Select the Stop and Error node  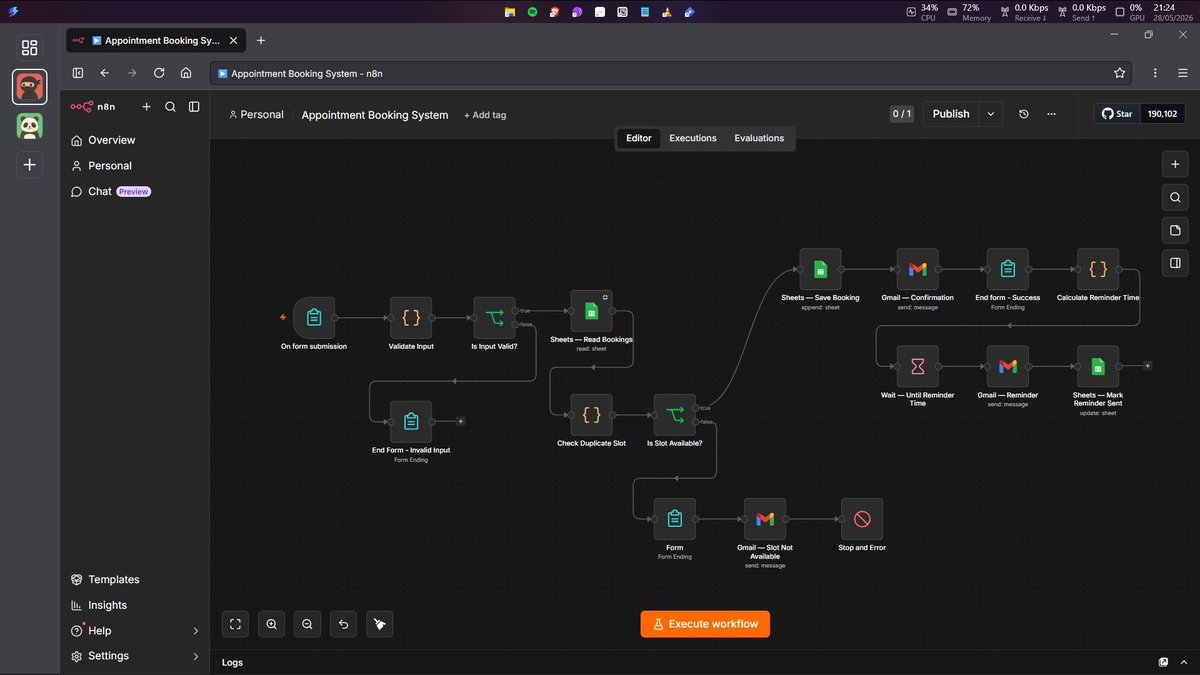coord(862,519)
